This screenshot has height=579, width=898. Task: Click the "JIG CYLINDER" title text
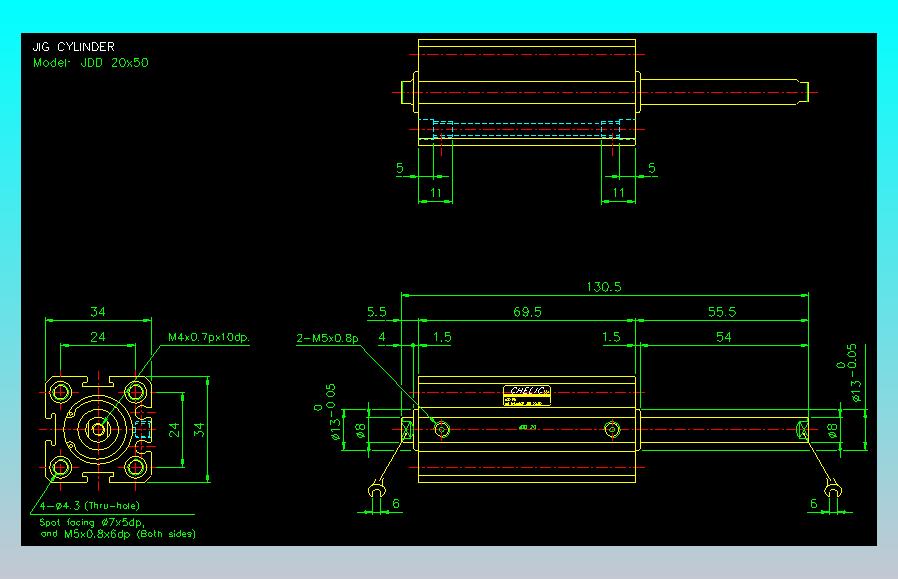[73, 46]
